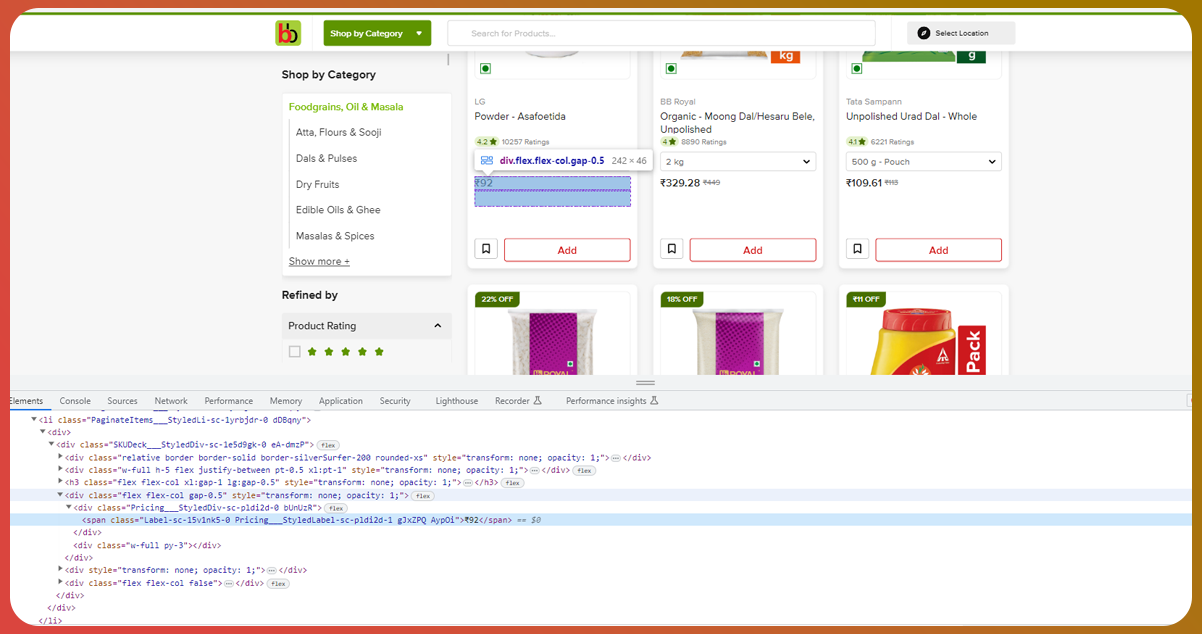1202x634 pixels.
Task: Switch to the Console tab
Action: (75, 401)
